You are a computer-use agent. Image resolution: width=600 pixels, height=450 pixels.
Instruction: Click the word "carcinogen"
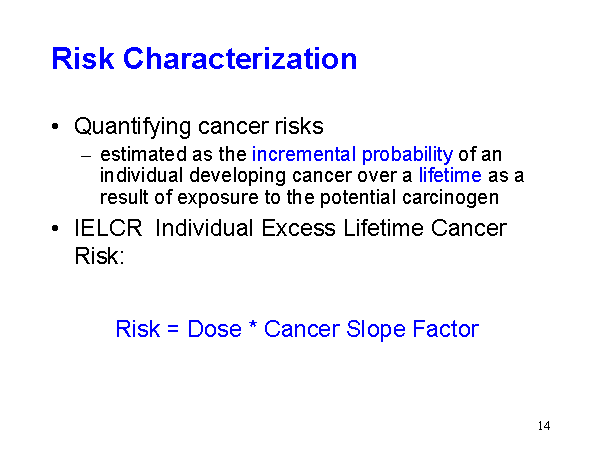(454, 197)
